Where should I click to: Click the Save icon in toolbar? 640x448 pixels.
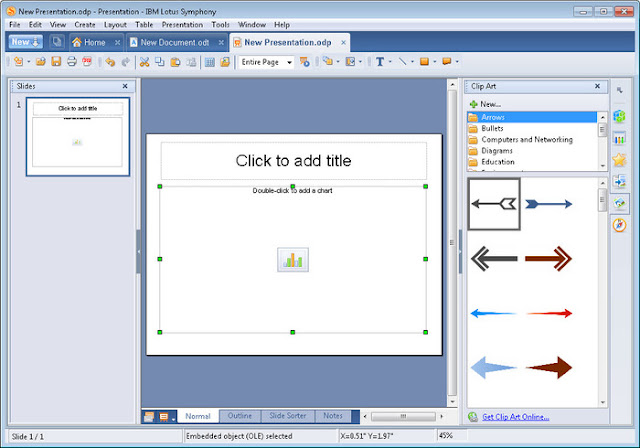click(x=56, y=62)
